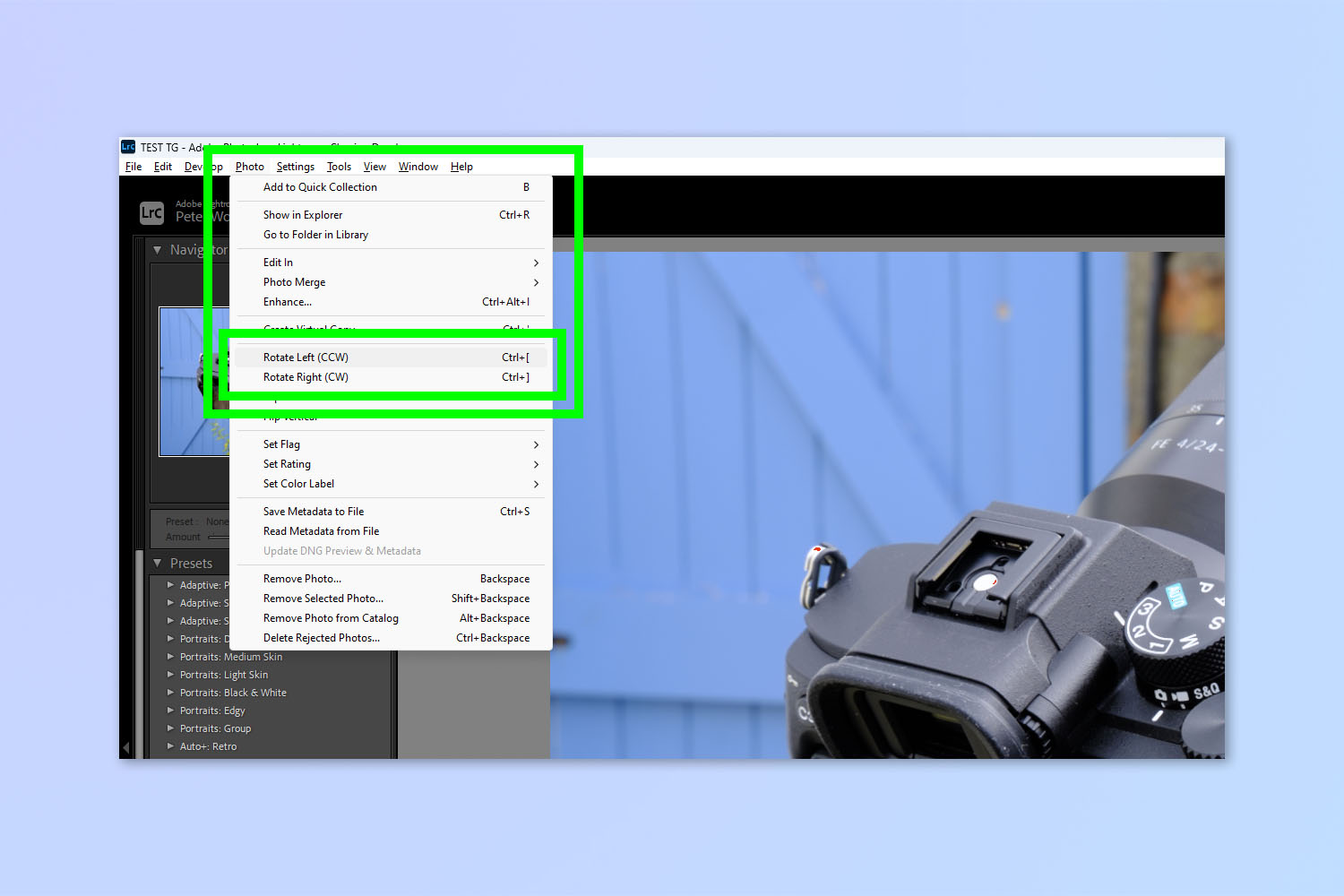Collapse the Navigator panel triangle

coord(158,250)
